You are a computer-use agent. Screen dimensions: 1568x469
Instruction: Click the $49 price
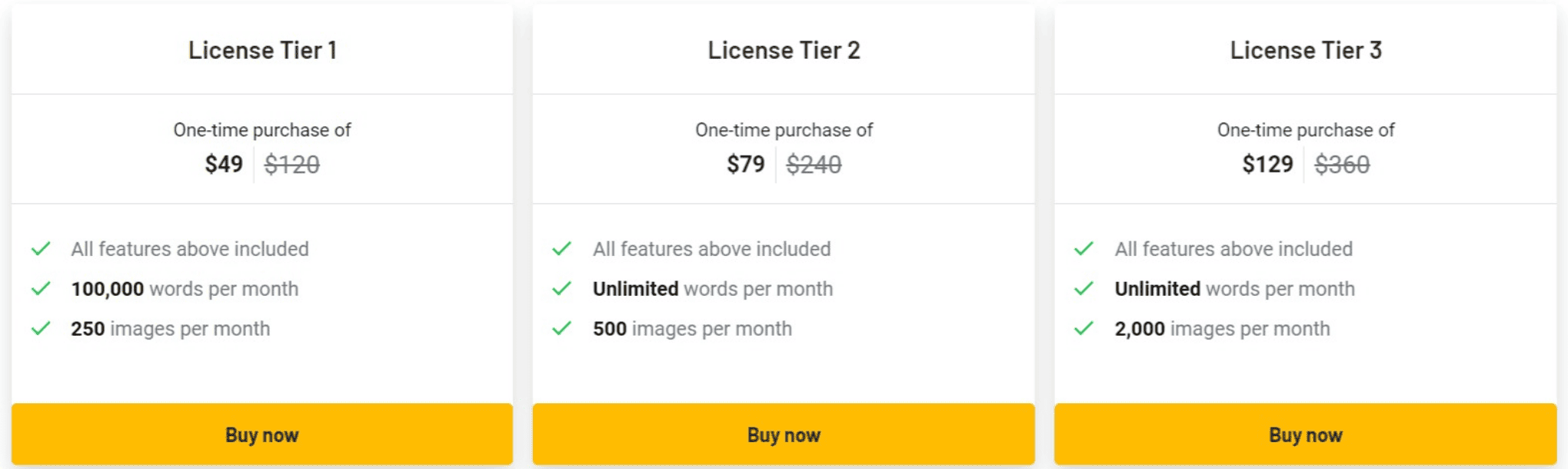click(224, 164)
